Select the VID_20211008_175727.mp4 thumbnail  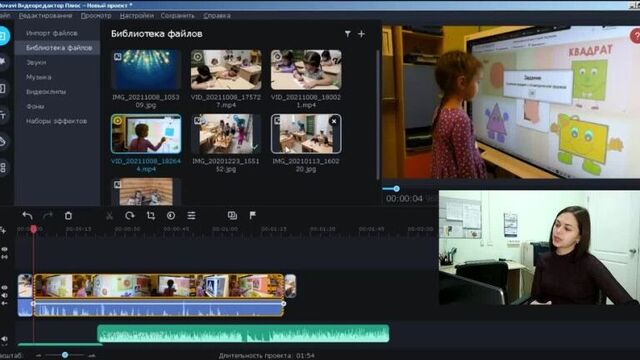coord(226,70)
